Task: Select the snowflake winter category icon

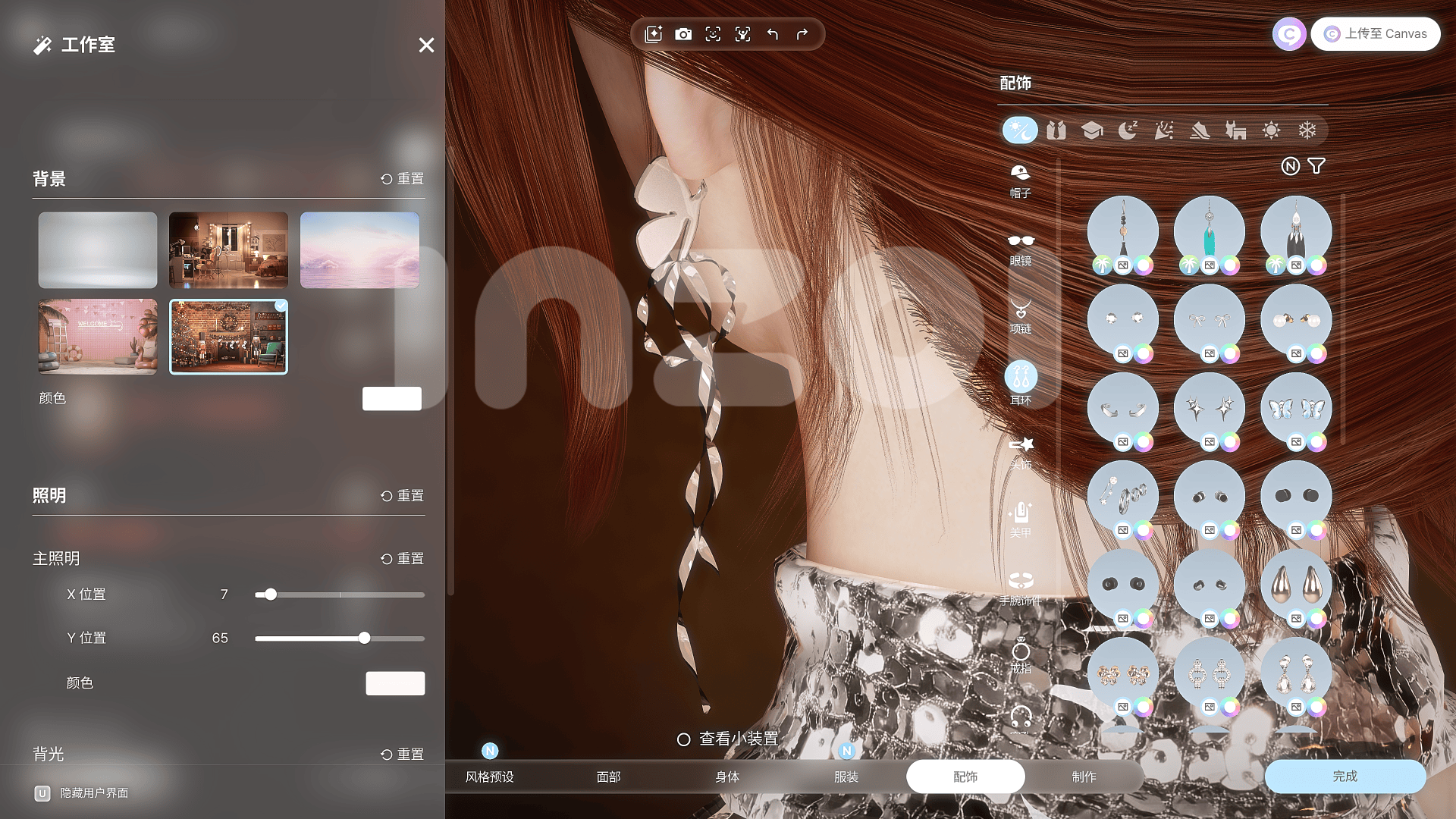Action: tap(1307, 130)
